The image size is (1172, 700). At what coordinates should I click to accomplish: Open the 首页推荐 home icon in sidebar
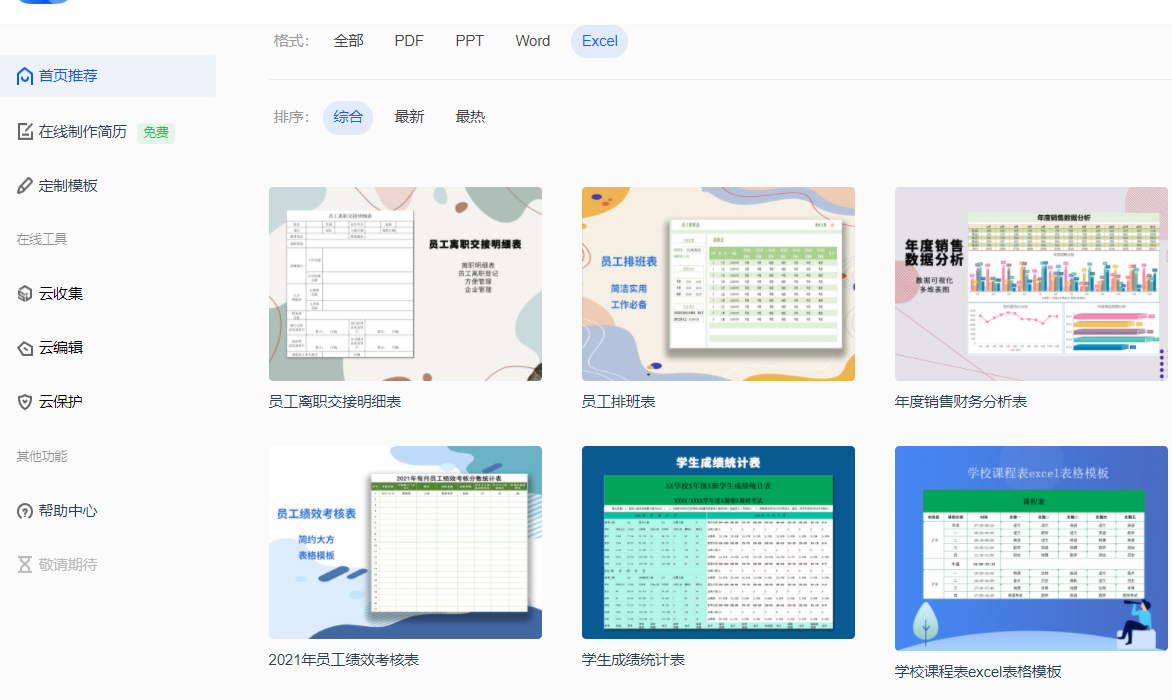(x=25, y=76)
